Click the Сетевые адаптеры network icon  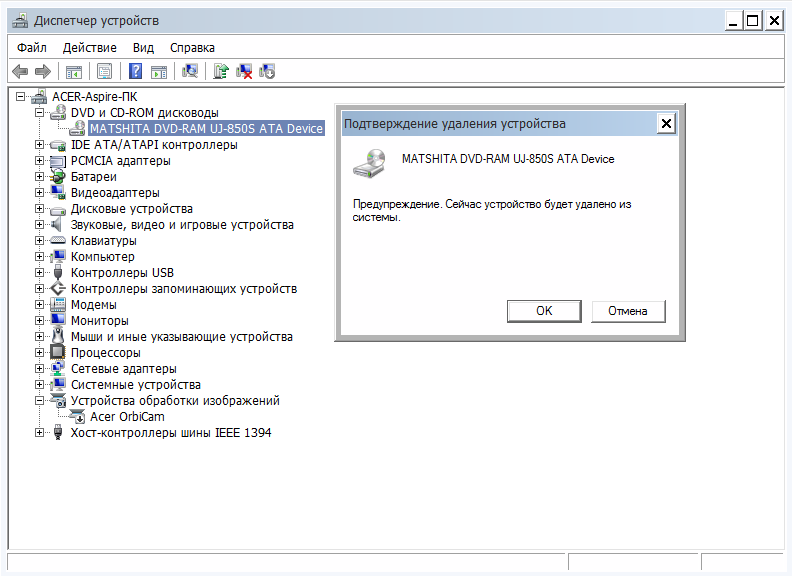coord(58,368)
